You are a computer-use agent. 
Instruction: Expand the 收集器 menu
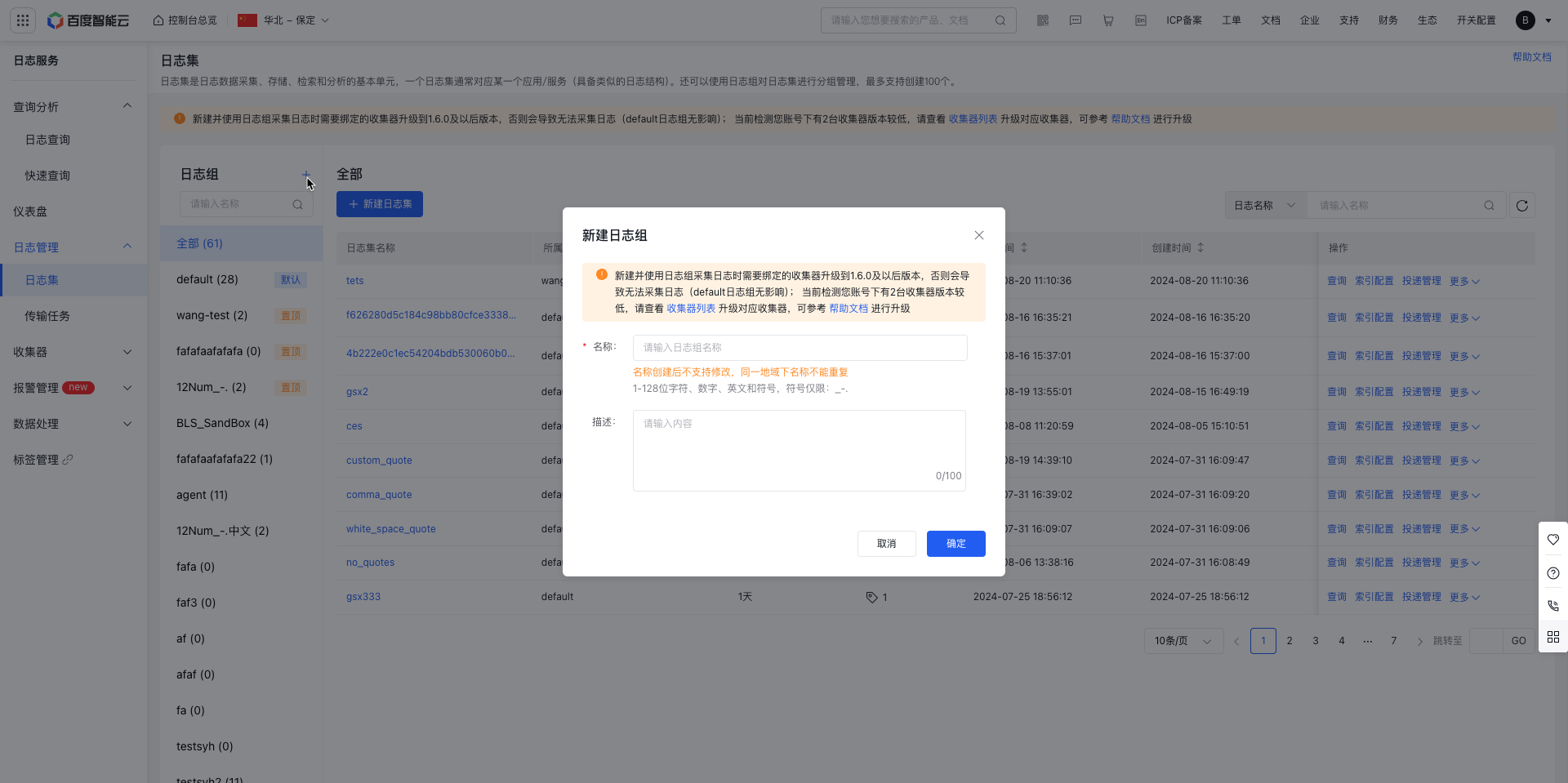click(127, 352)
